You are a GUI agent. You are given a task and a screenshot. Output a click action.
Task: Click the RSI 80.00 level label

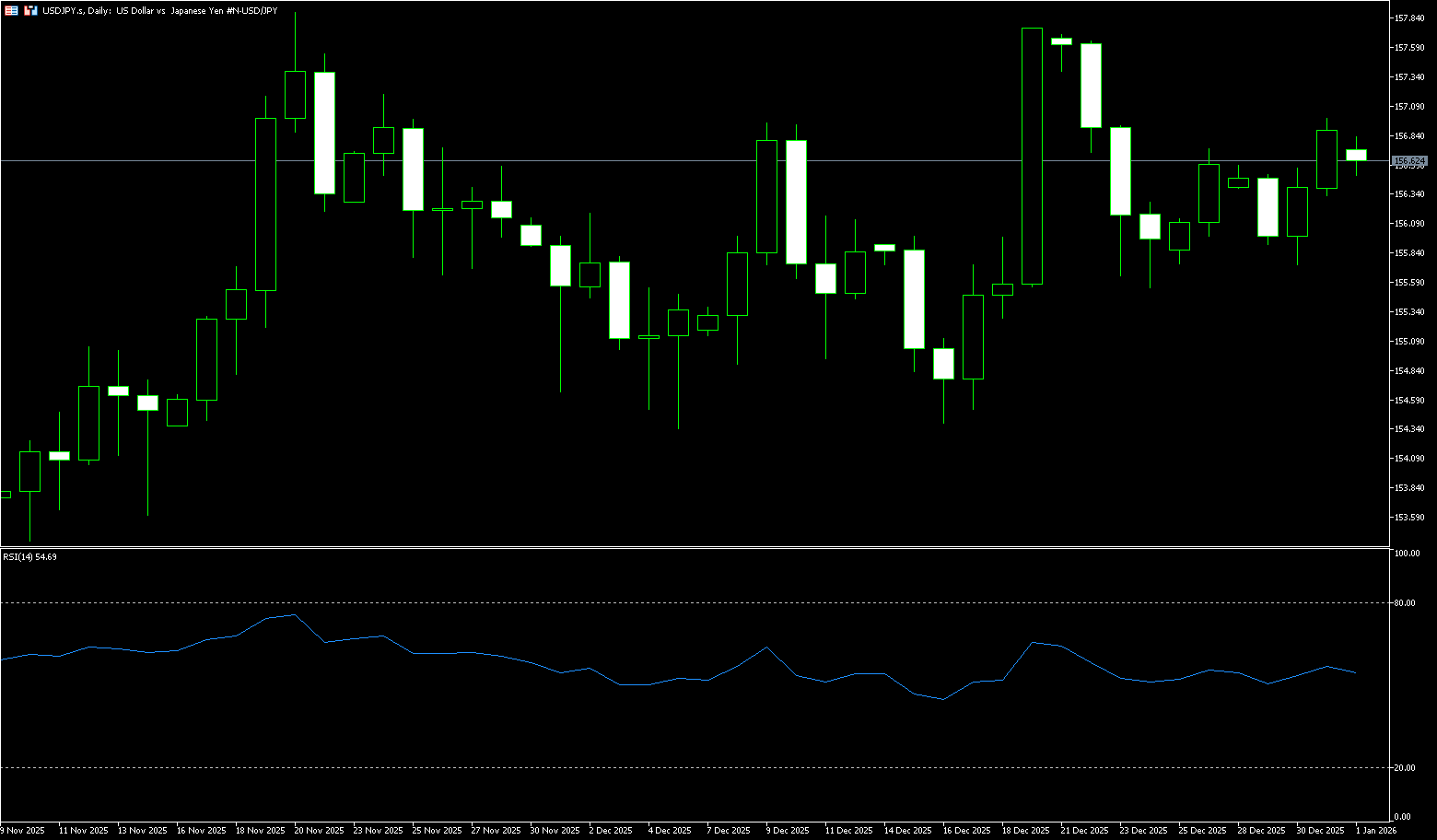pyautogui.click(x=1405, y=603)
